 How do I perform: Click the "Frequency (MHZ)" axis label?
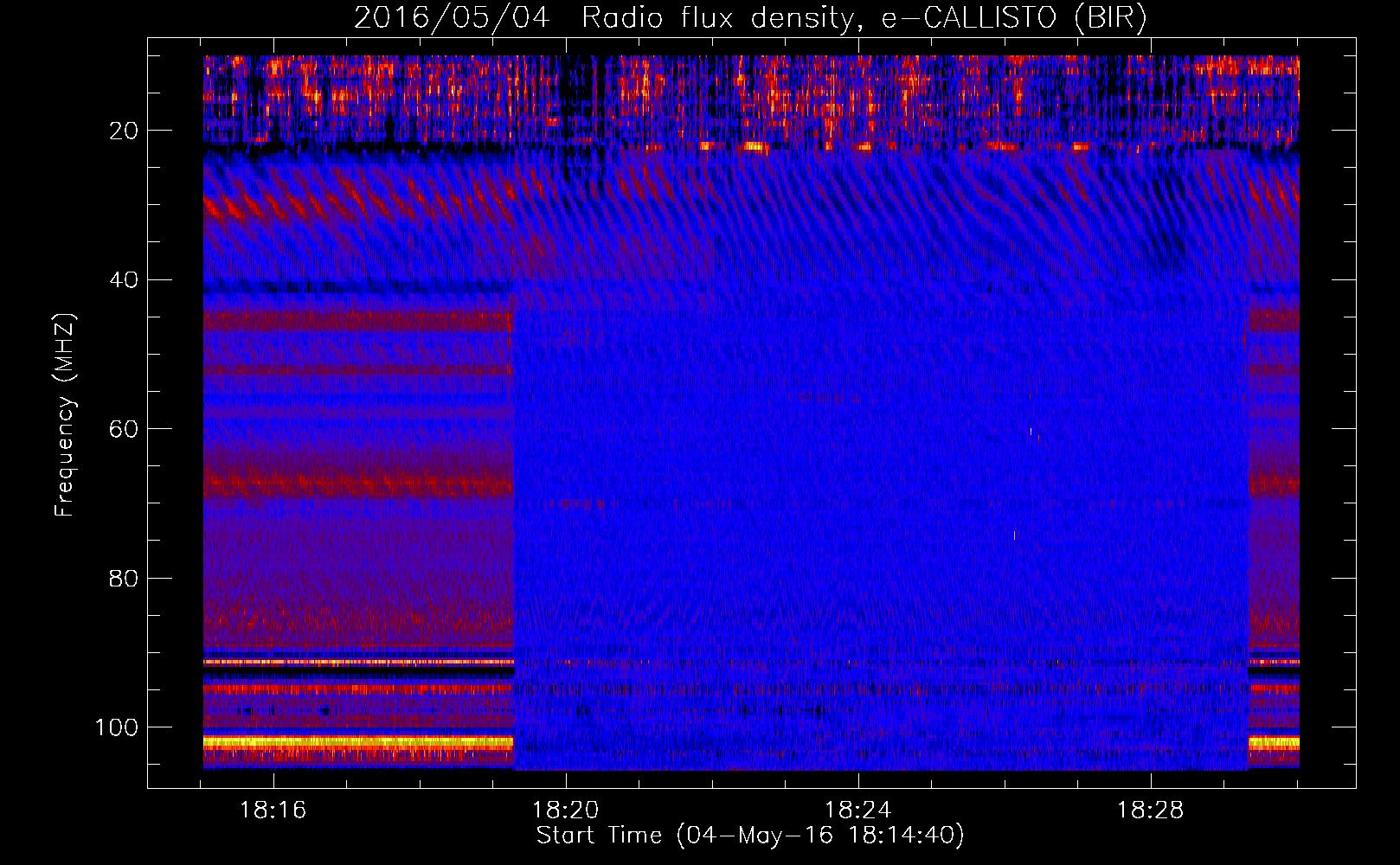coord(66,414)
